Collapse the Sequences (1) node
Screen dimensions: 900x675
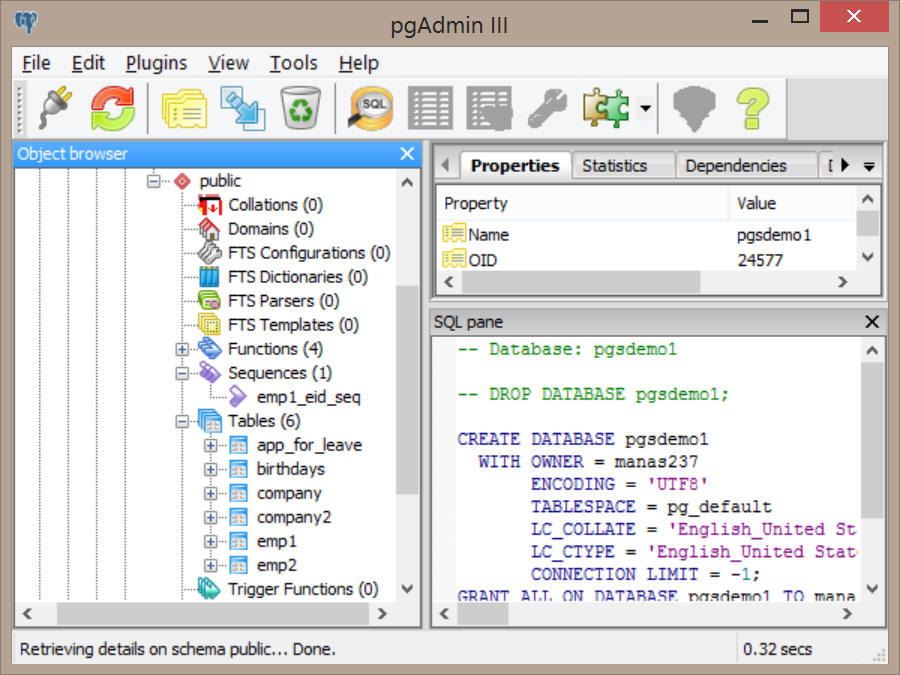point(182,373)
